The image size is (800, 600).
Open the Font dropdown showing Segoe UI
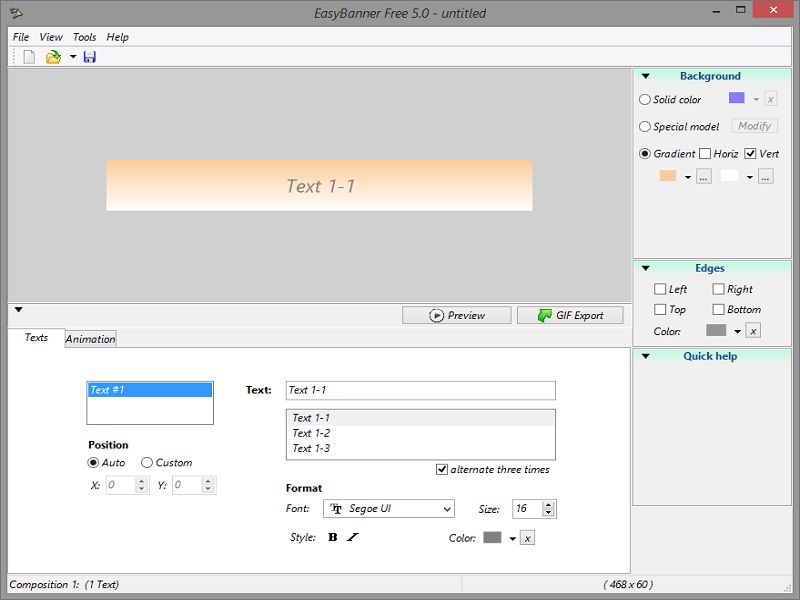coord(389,509)
